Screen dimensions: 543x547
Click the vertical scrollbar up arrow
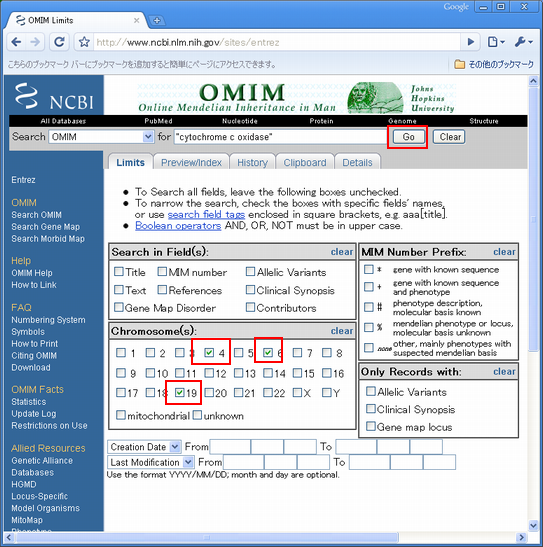(533, 81)
